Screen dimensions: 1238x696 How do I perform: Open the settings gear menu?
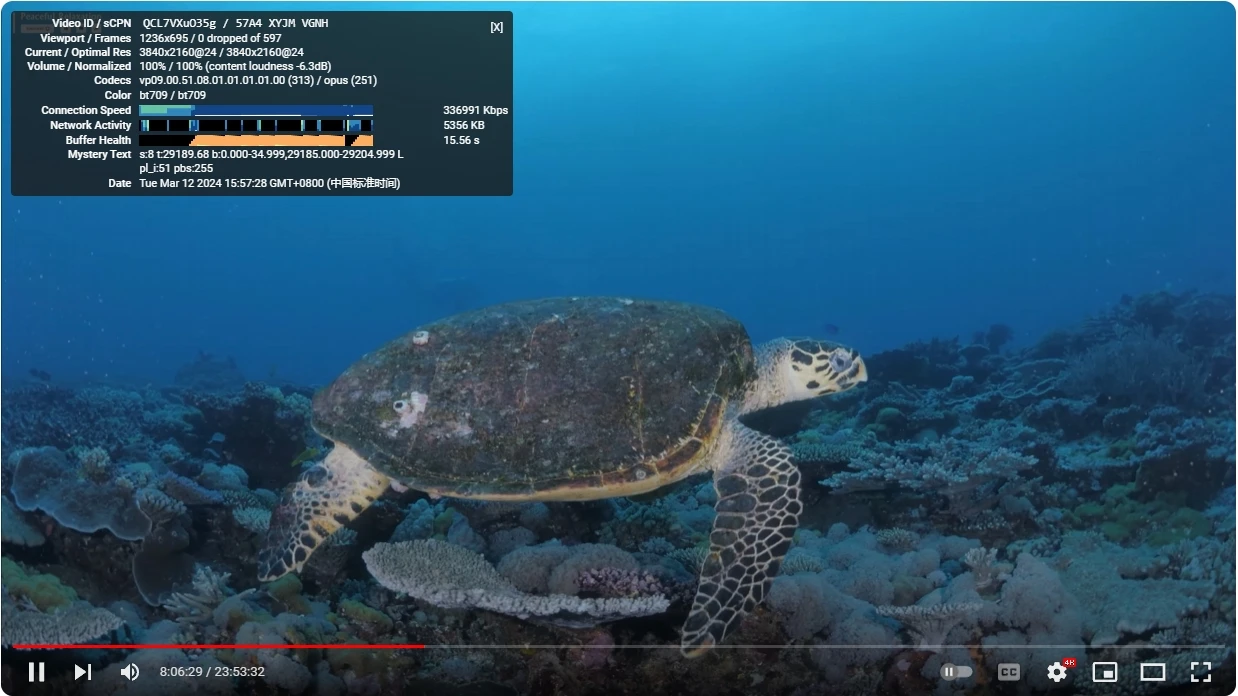click(x=1057, y=672)
